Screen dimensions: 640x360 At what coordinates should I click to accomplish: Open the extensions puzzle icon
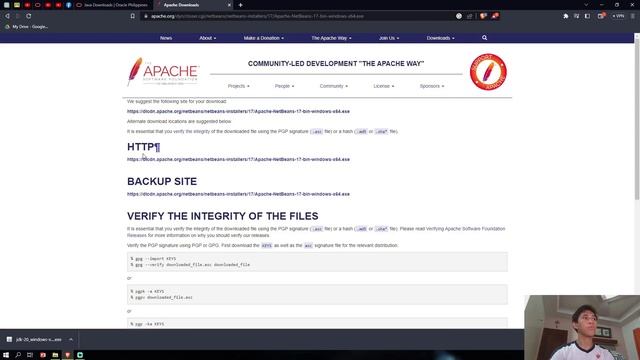tap(566, 16)
